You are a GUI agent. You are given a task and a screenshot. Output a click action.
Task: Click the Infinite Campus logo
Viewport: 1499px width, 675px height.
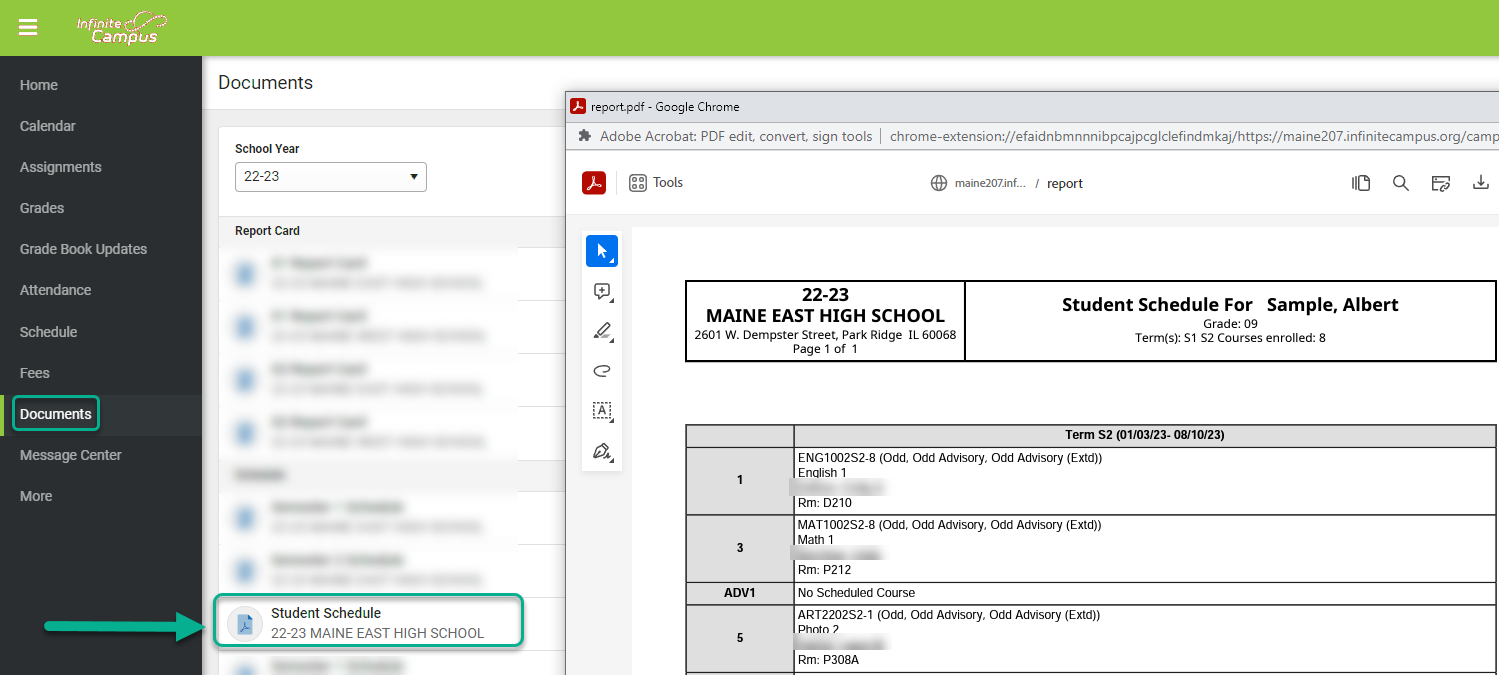point(122,27)
